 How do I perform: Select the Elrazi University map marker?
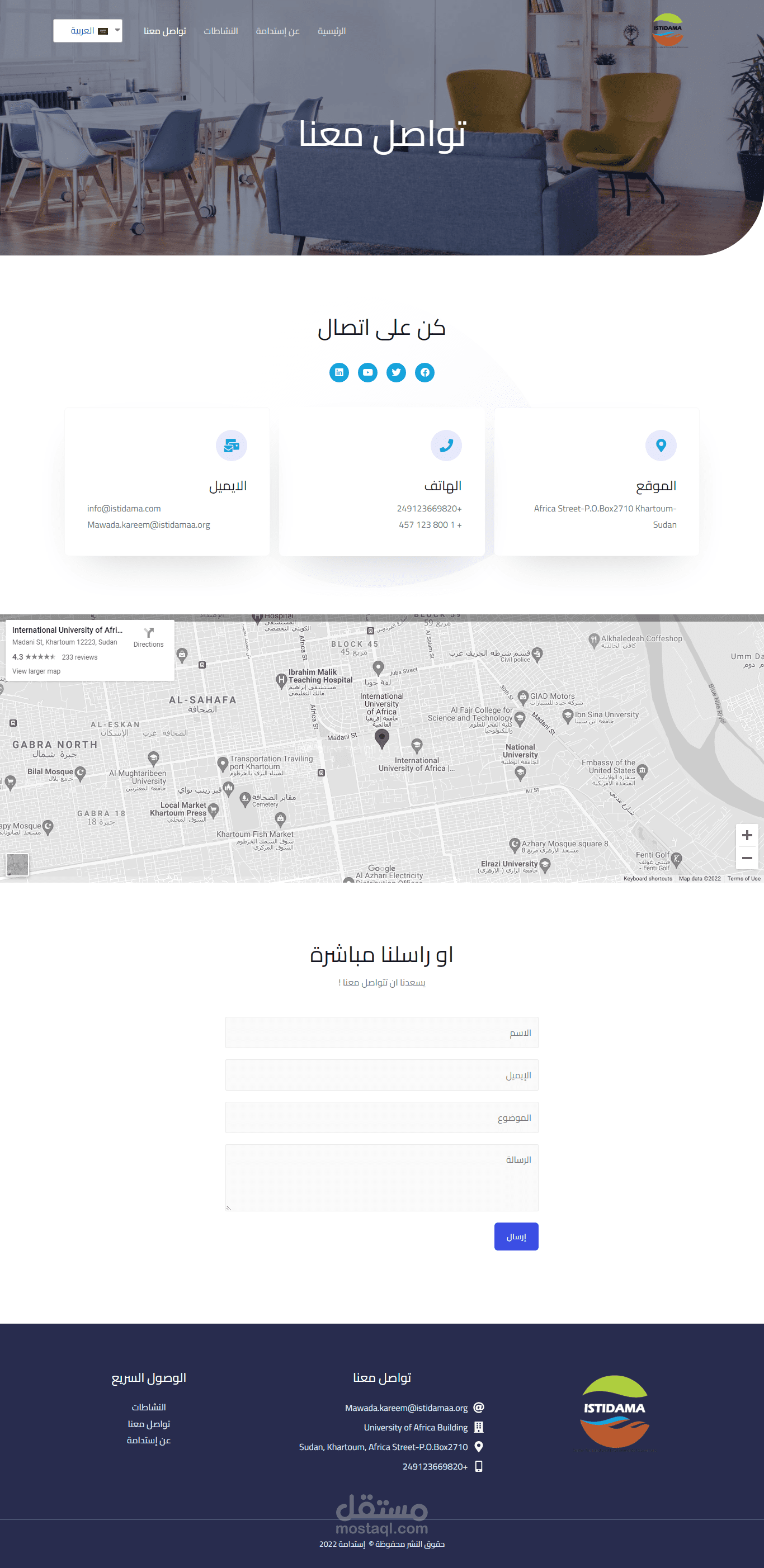545,865
